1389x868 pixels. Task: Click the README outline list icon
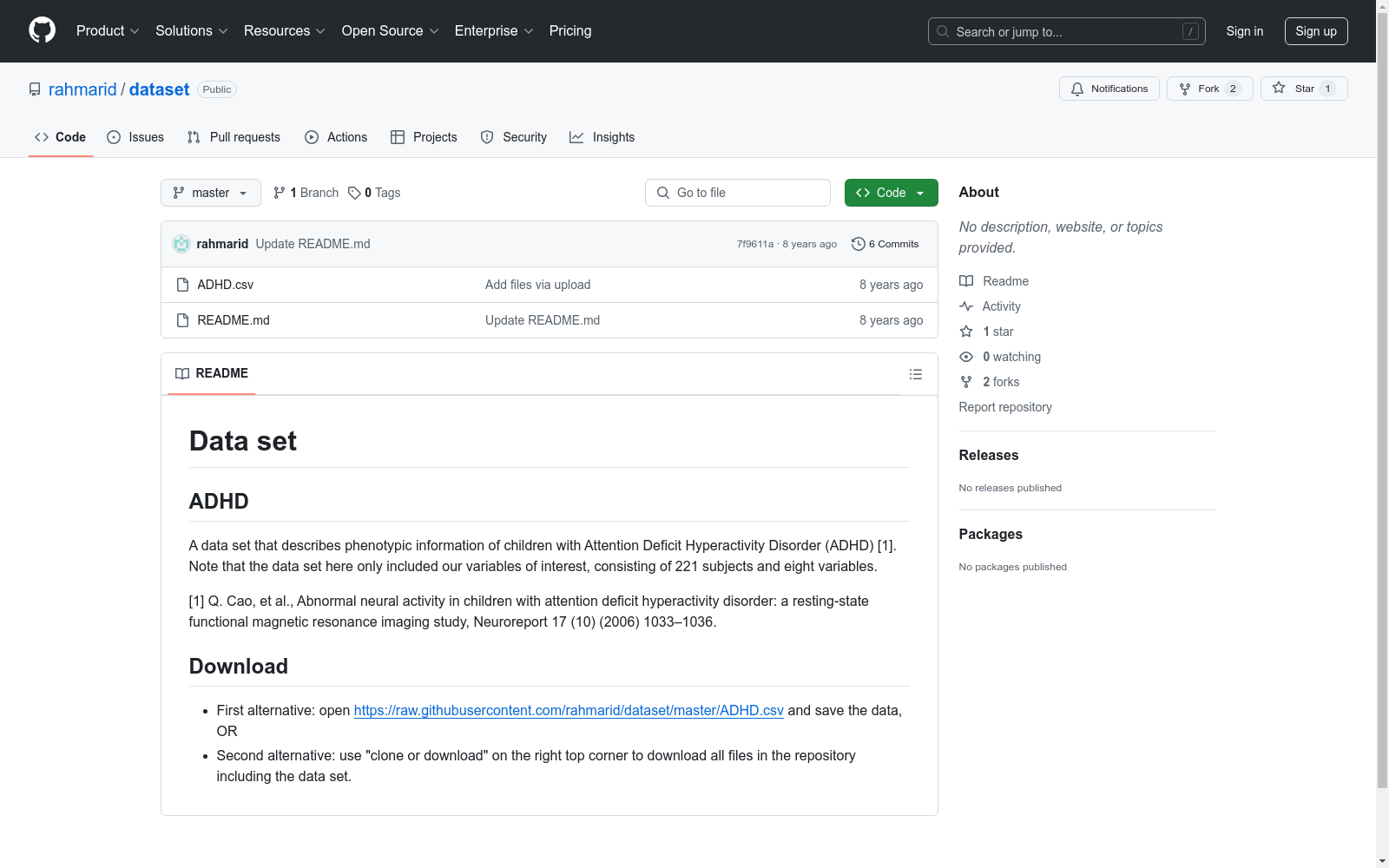coord(915,374)
